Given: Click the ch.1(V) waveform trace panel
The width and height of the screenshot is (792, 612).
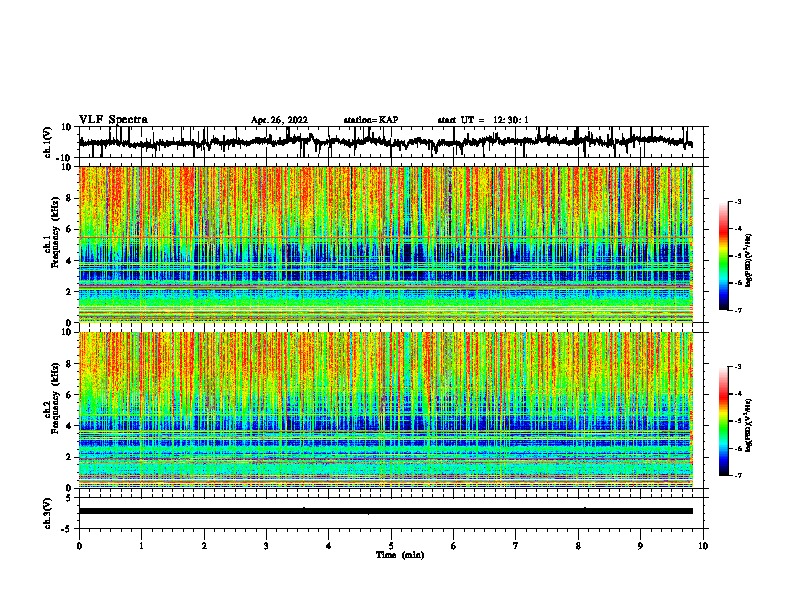Looking at the screenshot, I should coord(393,142).
